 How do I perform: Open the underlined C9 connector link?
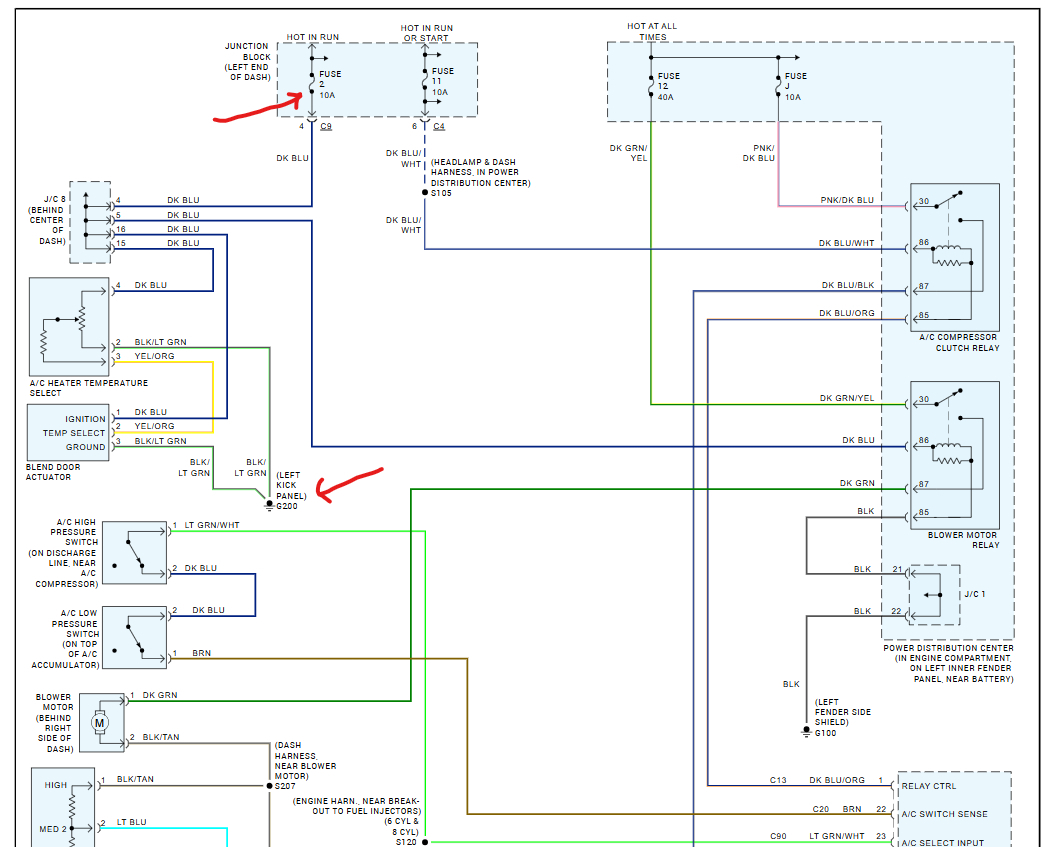click(x=326, y=126)
